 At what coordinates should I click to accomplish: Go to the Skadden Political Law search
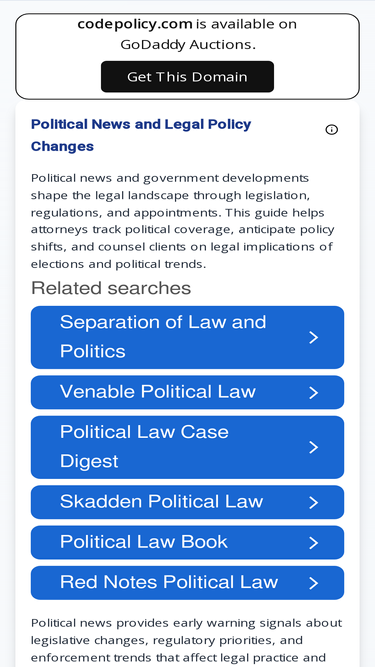pos(187,502)
